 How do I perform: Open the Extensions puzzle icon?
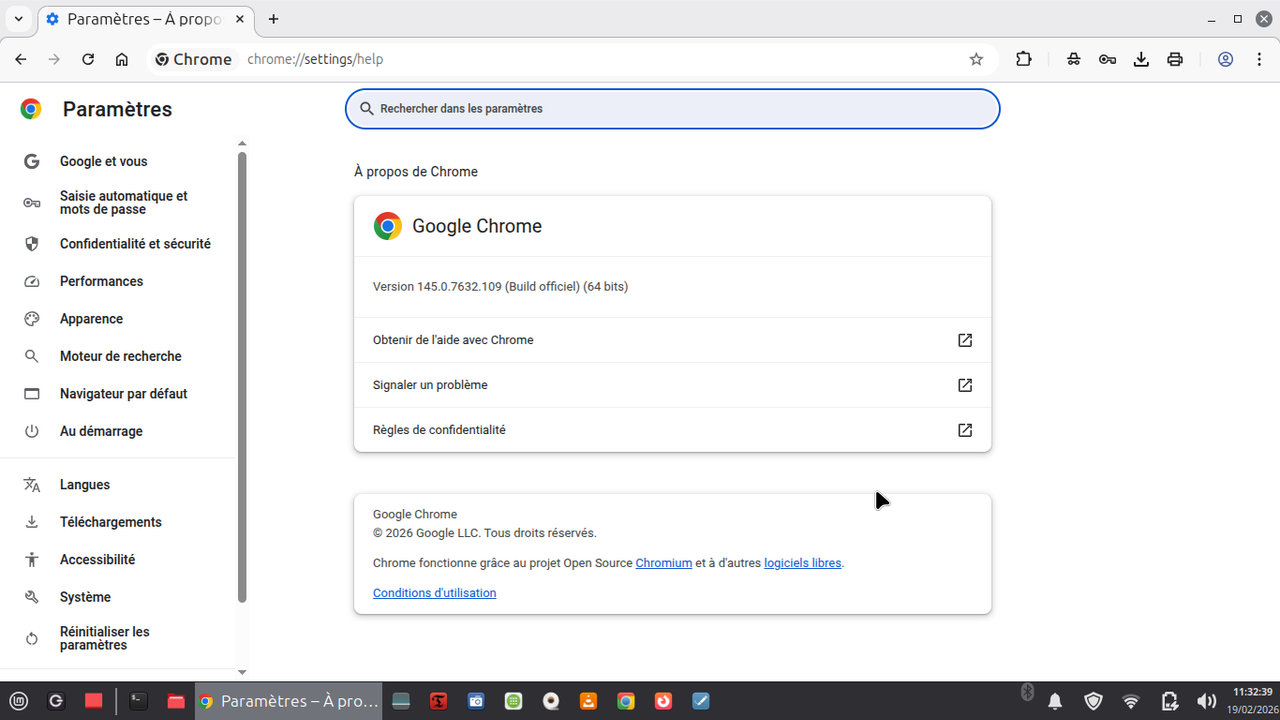1023,59
